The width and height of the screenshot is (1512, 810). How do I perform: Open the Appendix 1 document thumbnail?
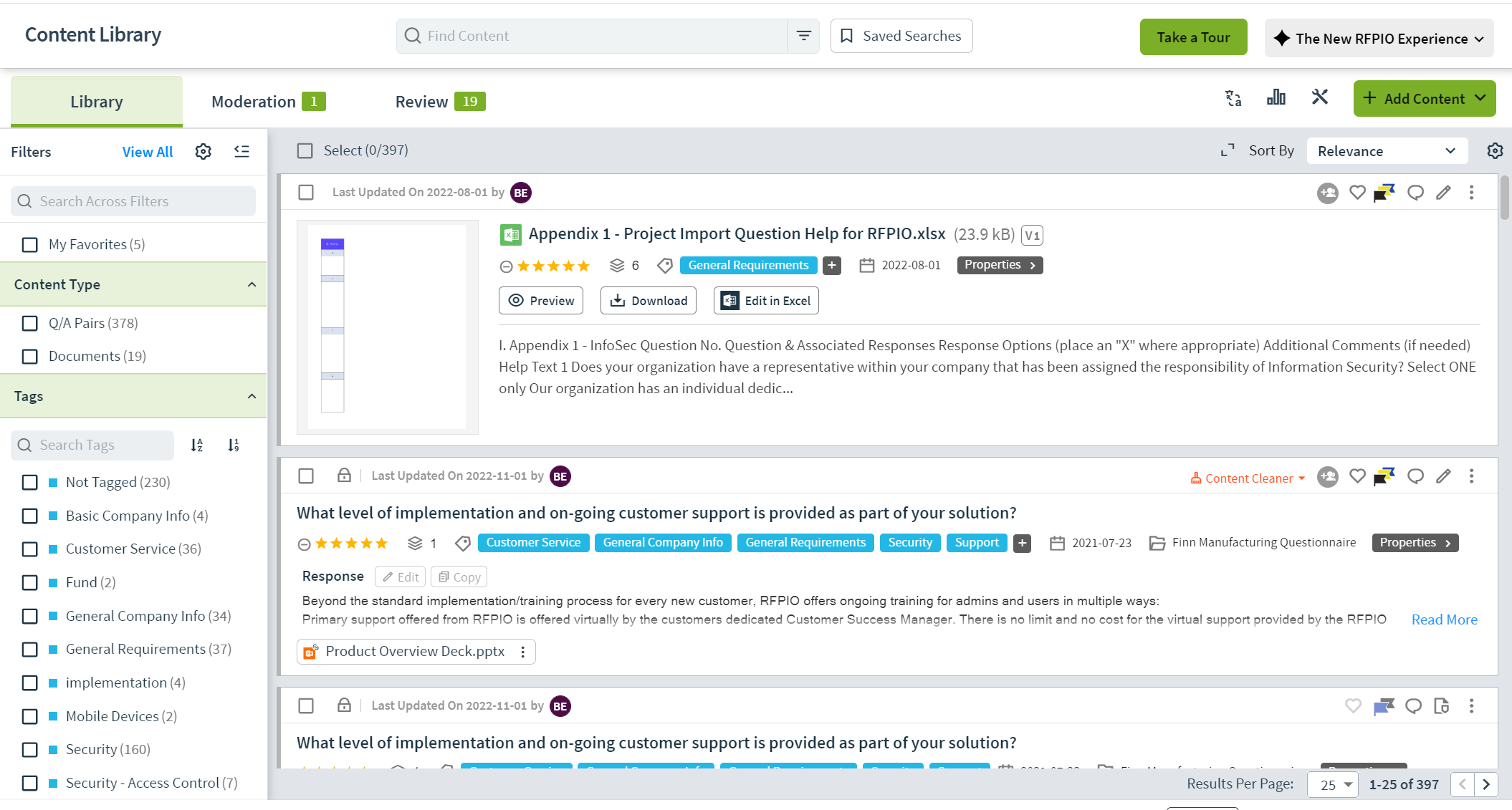click(x=388, y=327)
